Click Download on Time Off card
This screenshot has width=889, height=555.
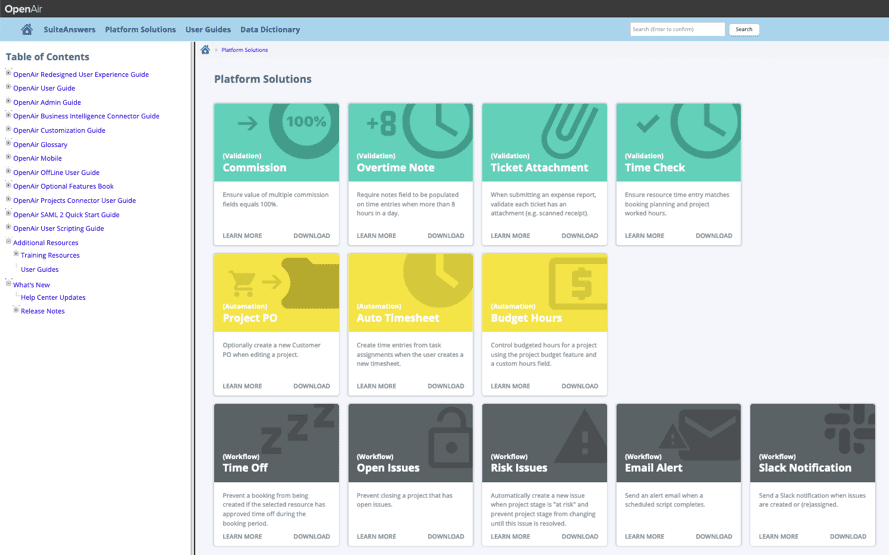coord(312,536)
